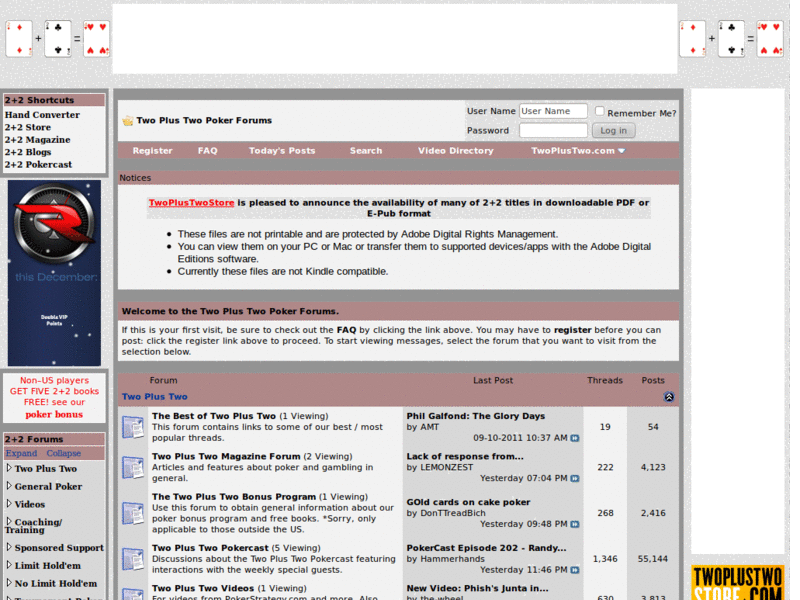Go to last post icon for Phil Galfond thread
The height and width of the screenshot is (600, 800).
coord(575,438)
